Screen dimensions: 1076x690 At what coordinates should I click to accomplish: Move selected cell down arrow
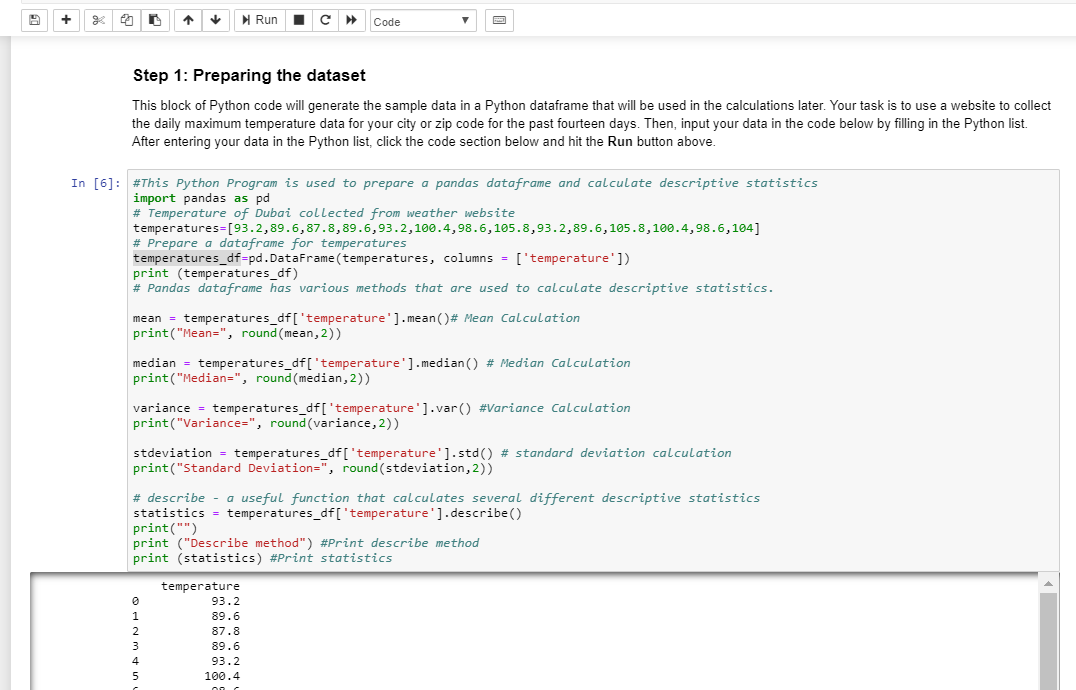click(215, 21)
